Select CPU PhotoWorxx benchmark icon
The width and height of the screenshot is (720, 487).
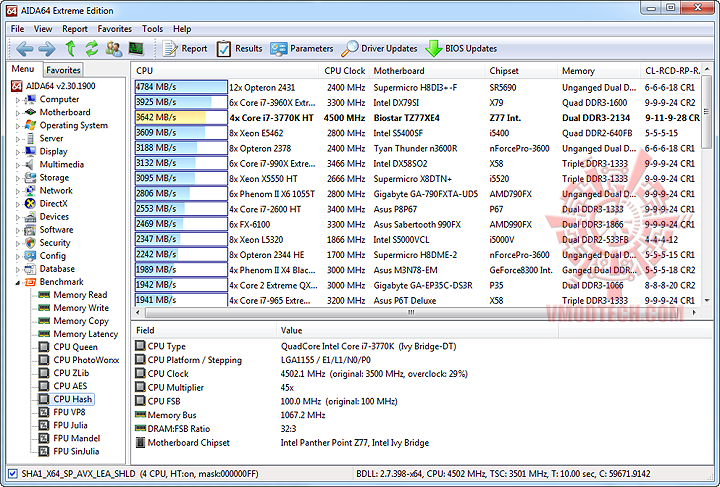point(44,360)
